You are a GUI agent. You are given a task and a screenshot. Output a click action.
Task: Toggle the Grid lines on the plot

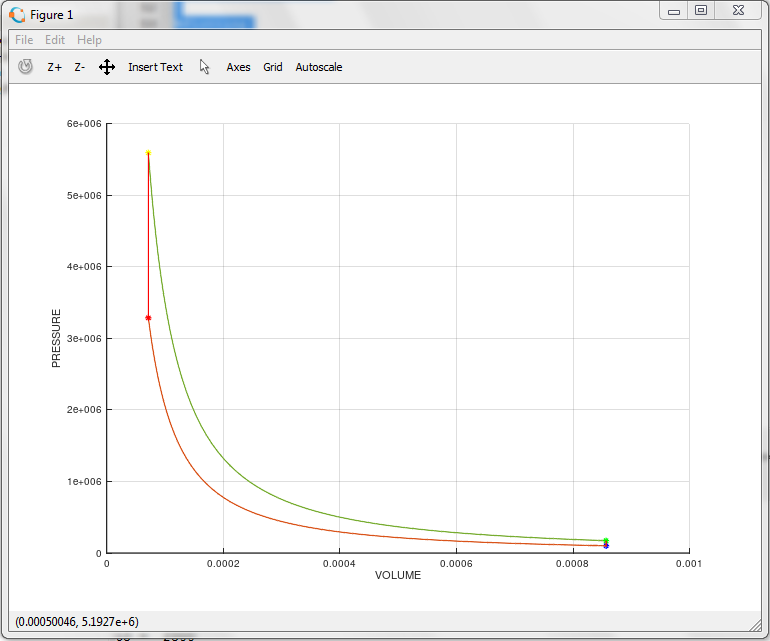click(x=273, y=67)
